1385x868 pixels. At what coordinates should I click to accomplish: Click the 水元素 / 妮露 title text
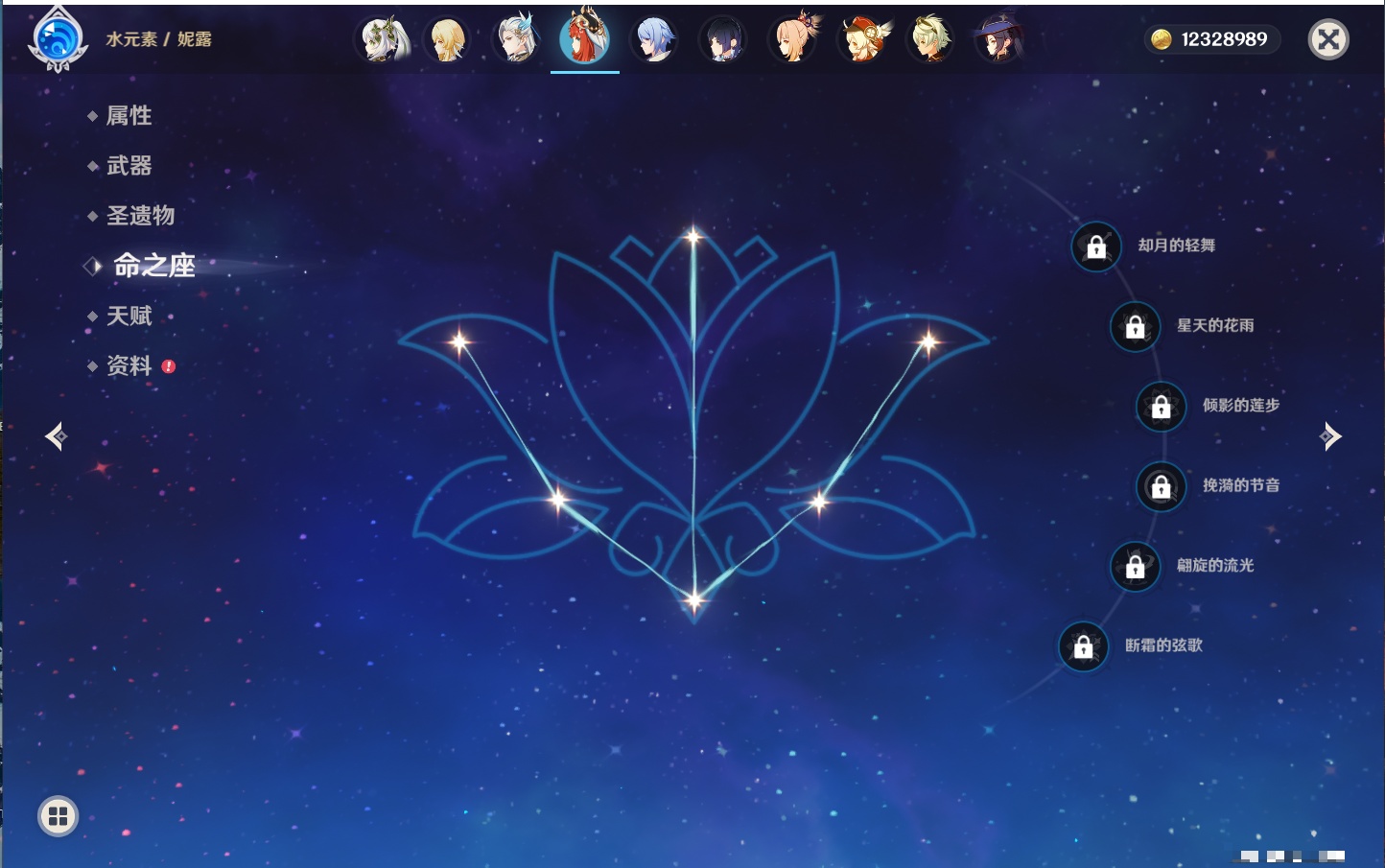pos(159,39)
